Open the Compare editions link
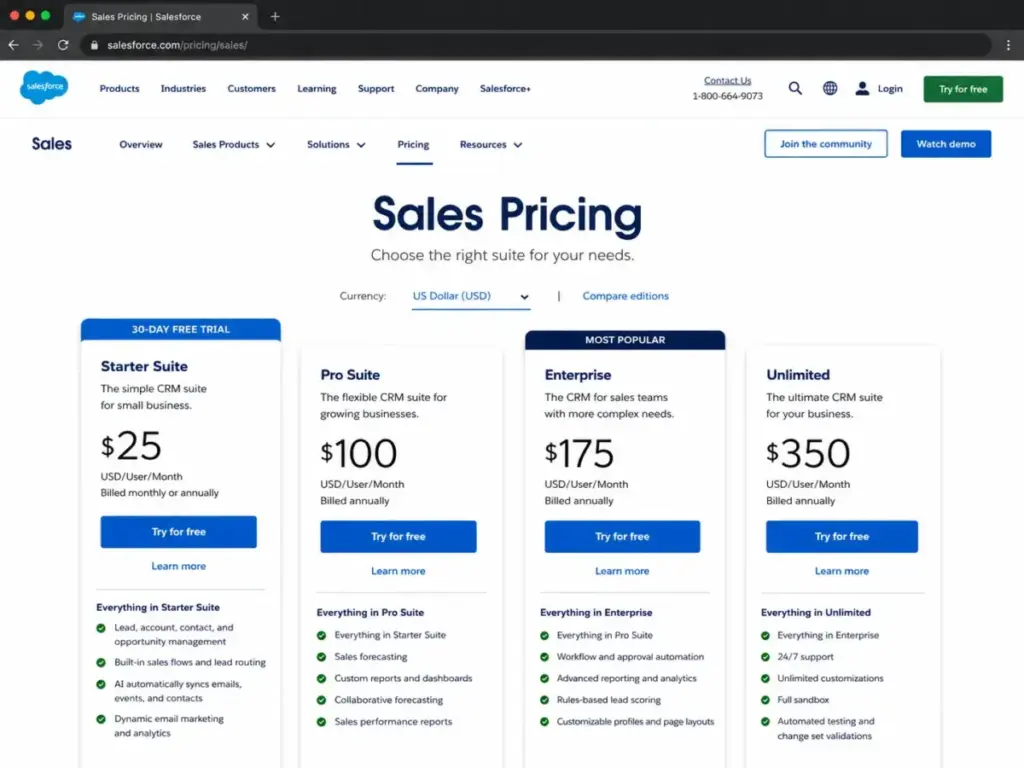Screen dimensions: 1024x768 pos(626,296)
